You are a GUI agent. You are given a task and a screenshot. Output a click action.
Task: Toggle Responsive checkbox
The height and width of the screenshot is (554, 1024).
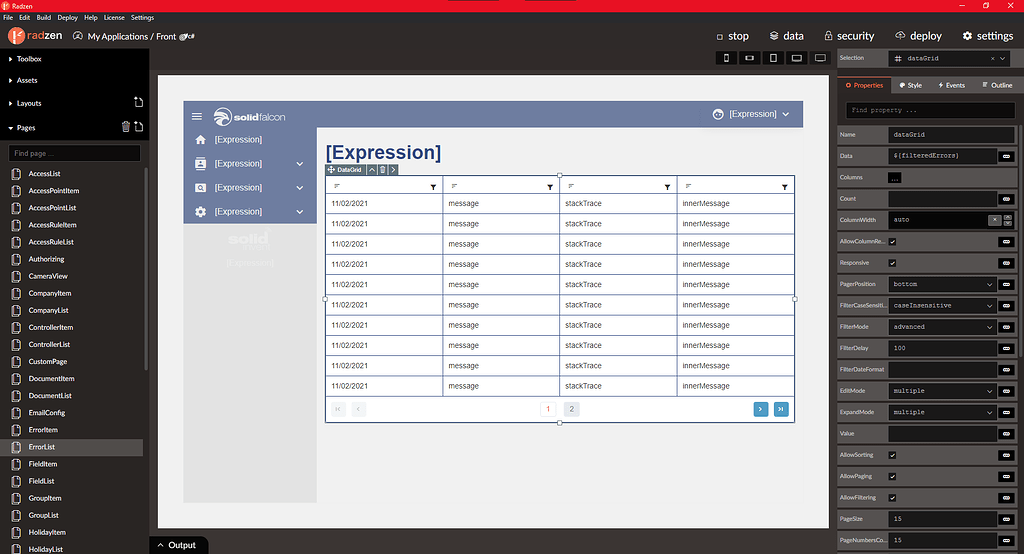pyautogui.click(x=893, y=263)
